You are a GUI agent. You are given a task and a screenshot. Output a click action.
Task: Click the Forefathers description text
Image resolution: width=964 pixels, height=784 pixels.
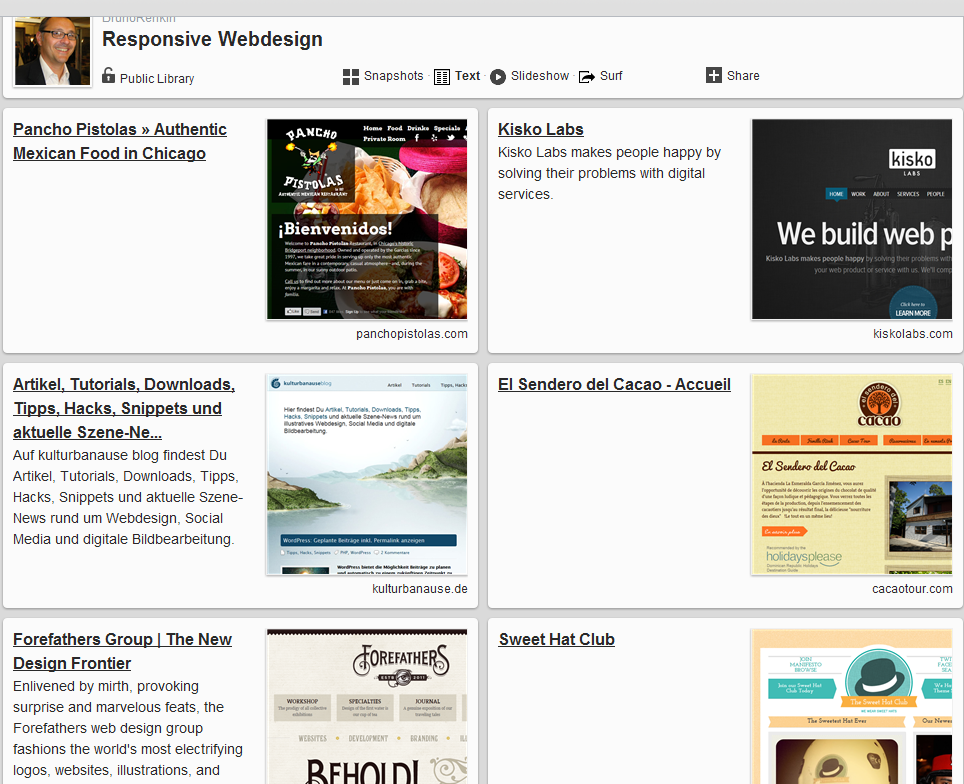128,728
